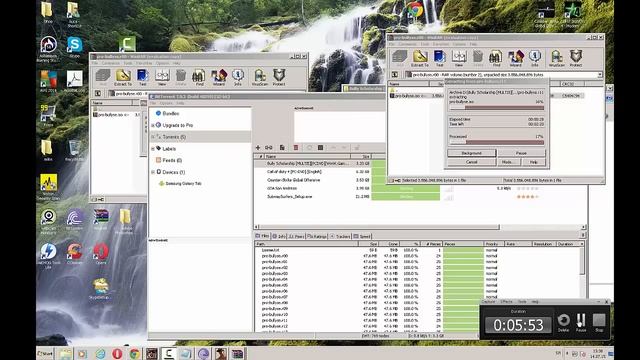Image resolution: width=640 pixels, height=360 pixels.
Task: Click the up-one-level button in right WinRAR
Action: pyautogui.click(x=395, y=75)
